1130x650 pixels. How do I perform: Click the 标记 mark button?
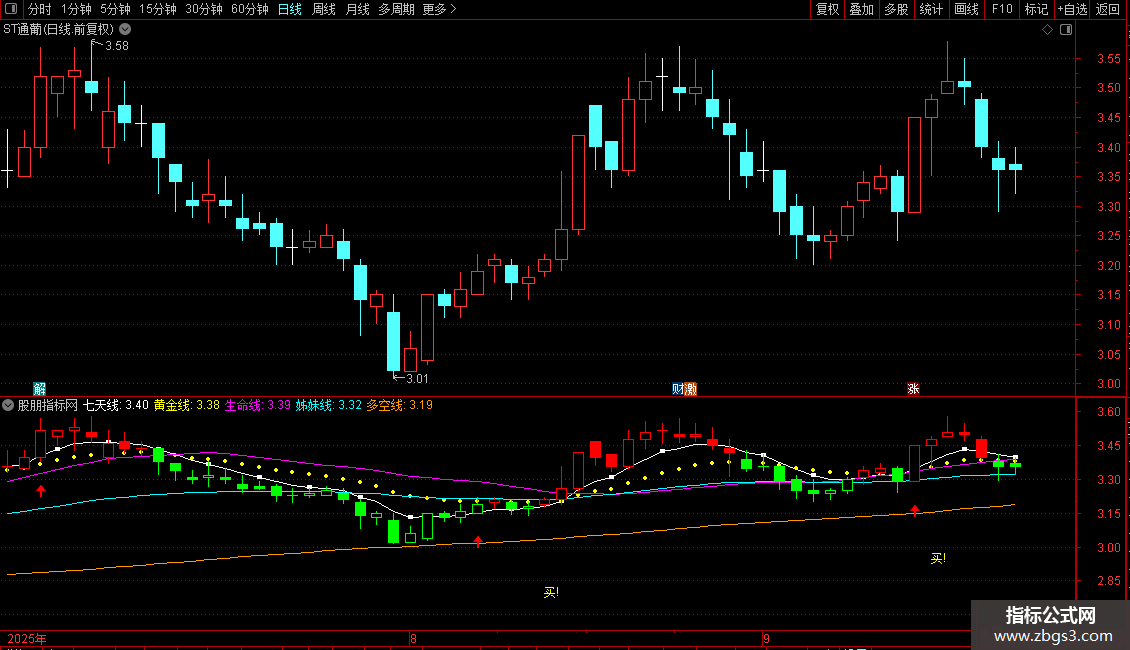tap(1036, 9)
